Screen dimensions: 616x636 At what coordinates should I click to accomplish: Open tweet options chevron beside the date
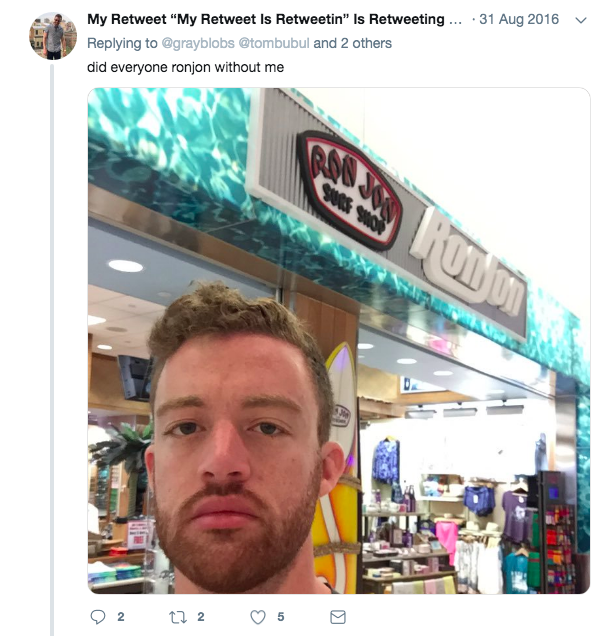(581, 20)
